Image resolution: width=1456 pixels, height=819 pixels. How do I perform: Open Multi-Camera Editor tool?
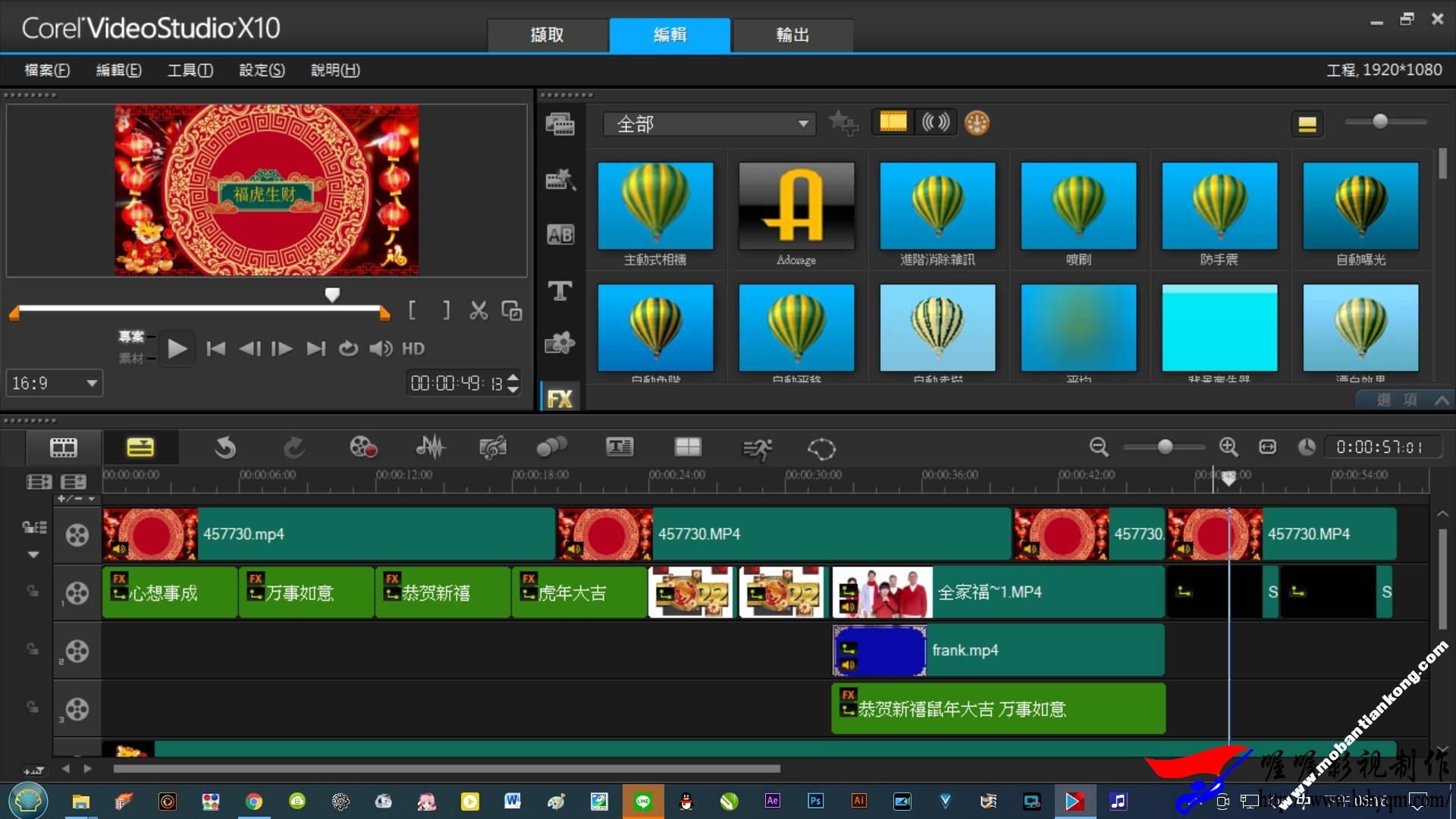(688, 447)
